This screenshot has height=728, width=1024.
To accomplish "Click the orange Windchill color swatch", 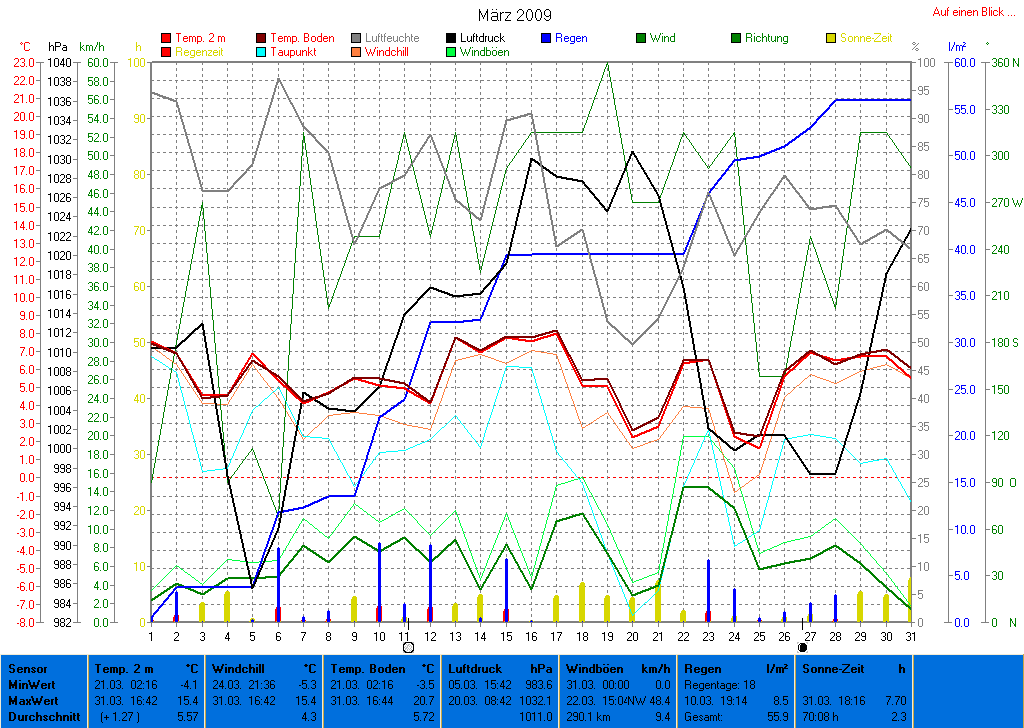I will [x=356, y=52].
